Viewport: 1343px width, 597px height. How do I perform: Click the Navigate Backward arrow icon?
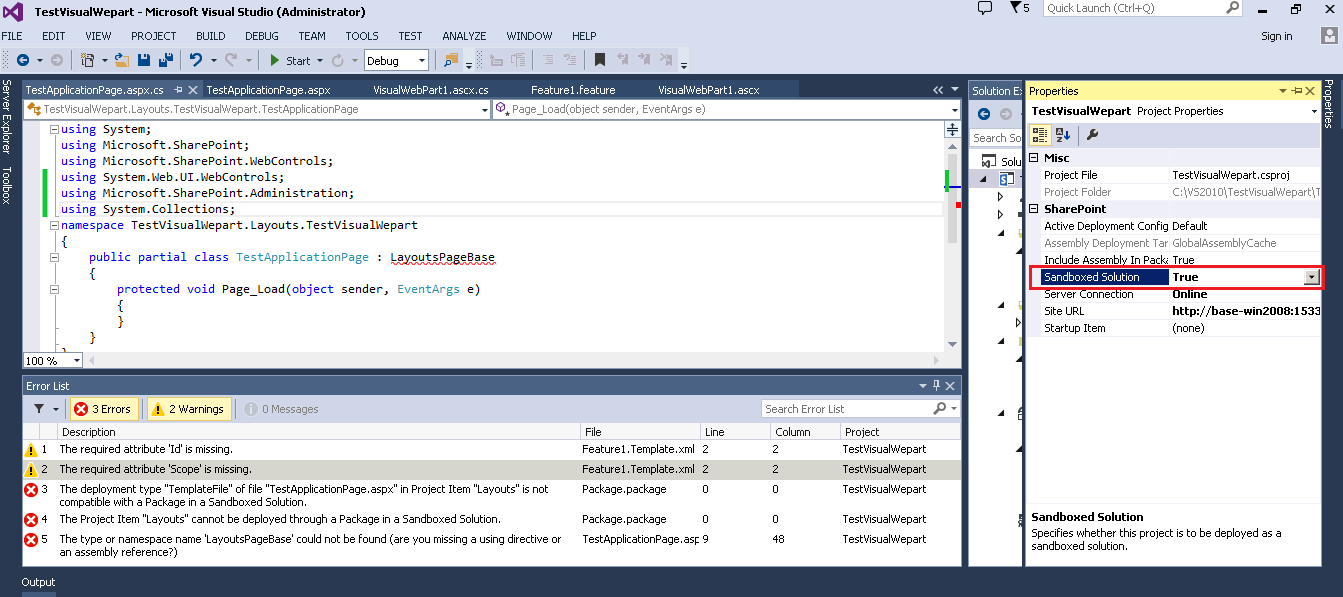22,60
